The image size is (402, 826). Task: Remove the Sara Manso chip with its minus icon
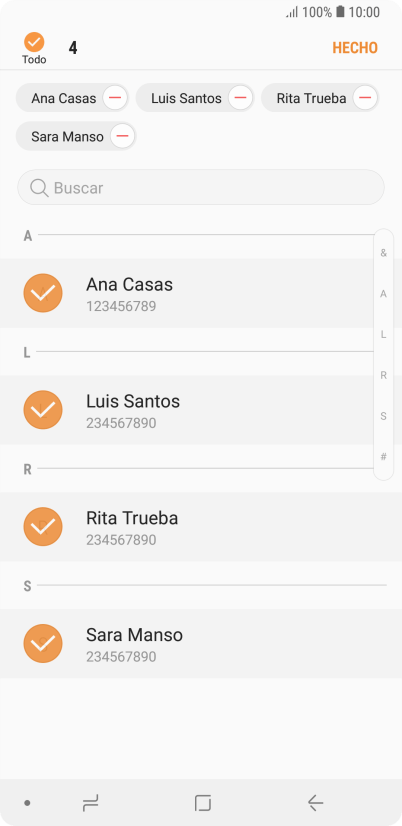coord(122,136)
